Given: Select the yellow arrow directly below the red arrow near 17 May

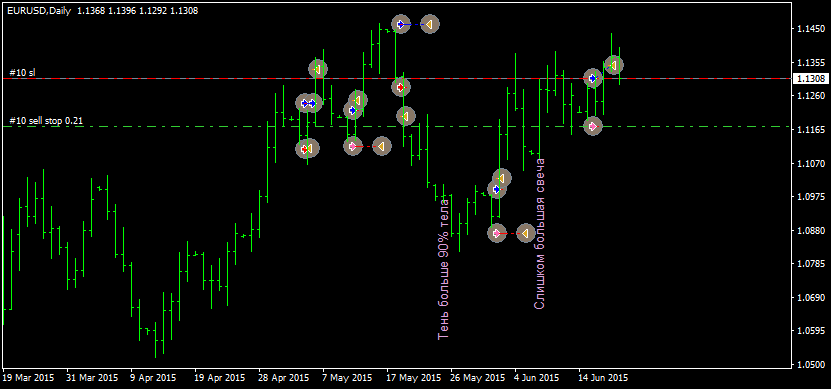Looking at the screenshot, I should click(x=405, y=116).
